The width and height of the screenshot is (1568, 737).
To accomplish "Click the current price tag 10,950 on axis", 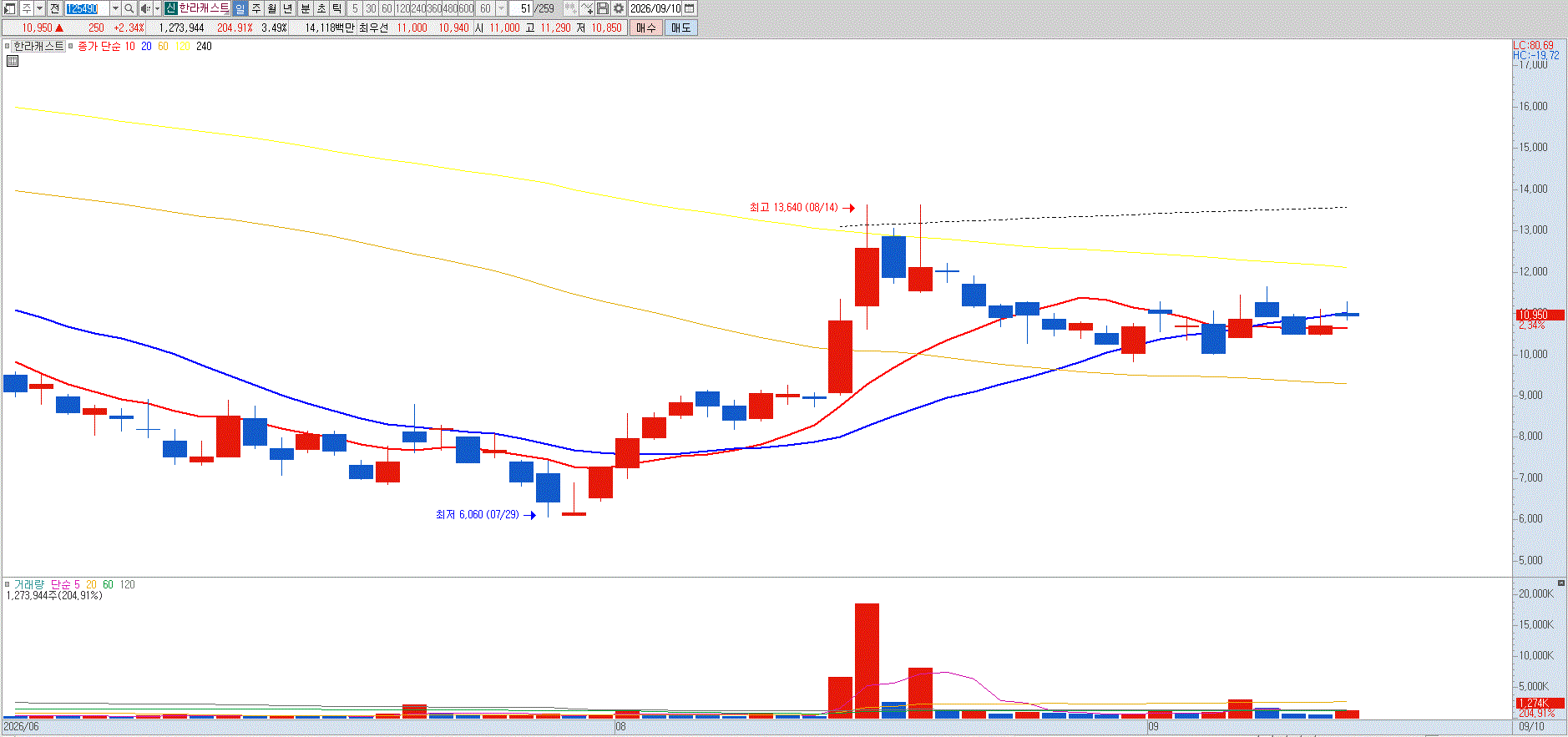I will click(x=1540, y=315).
